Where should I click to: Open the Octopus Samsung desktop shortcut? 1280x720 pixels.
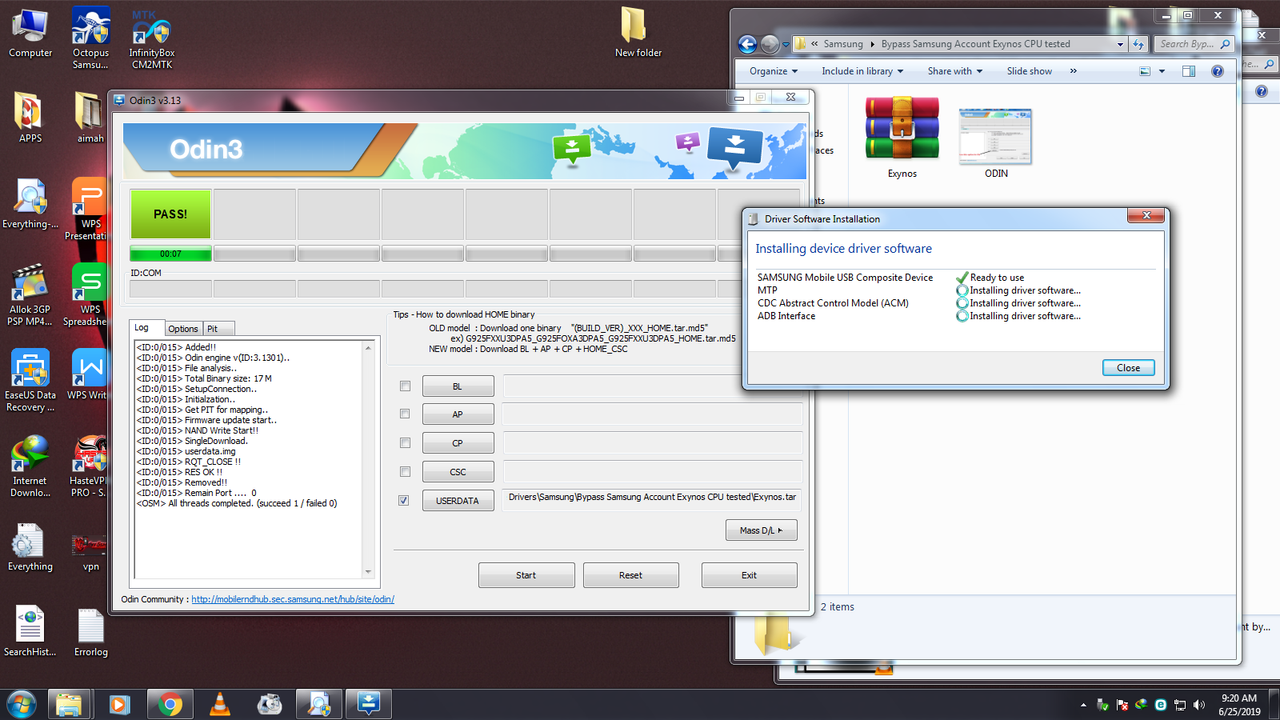tap(90, 38)
